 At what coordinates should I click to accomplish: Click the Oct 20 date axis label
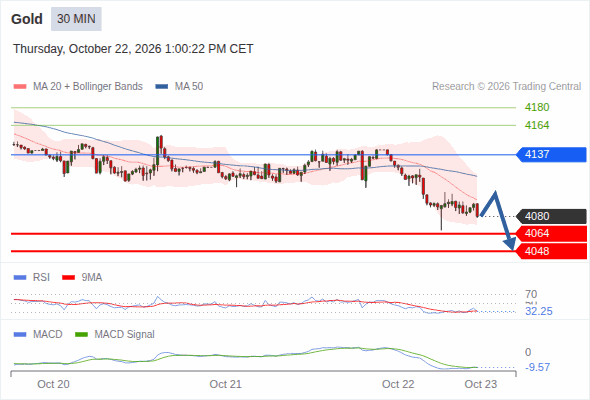(x=53, y=384)
